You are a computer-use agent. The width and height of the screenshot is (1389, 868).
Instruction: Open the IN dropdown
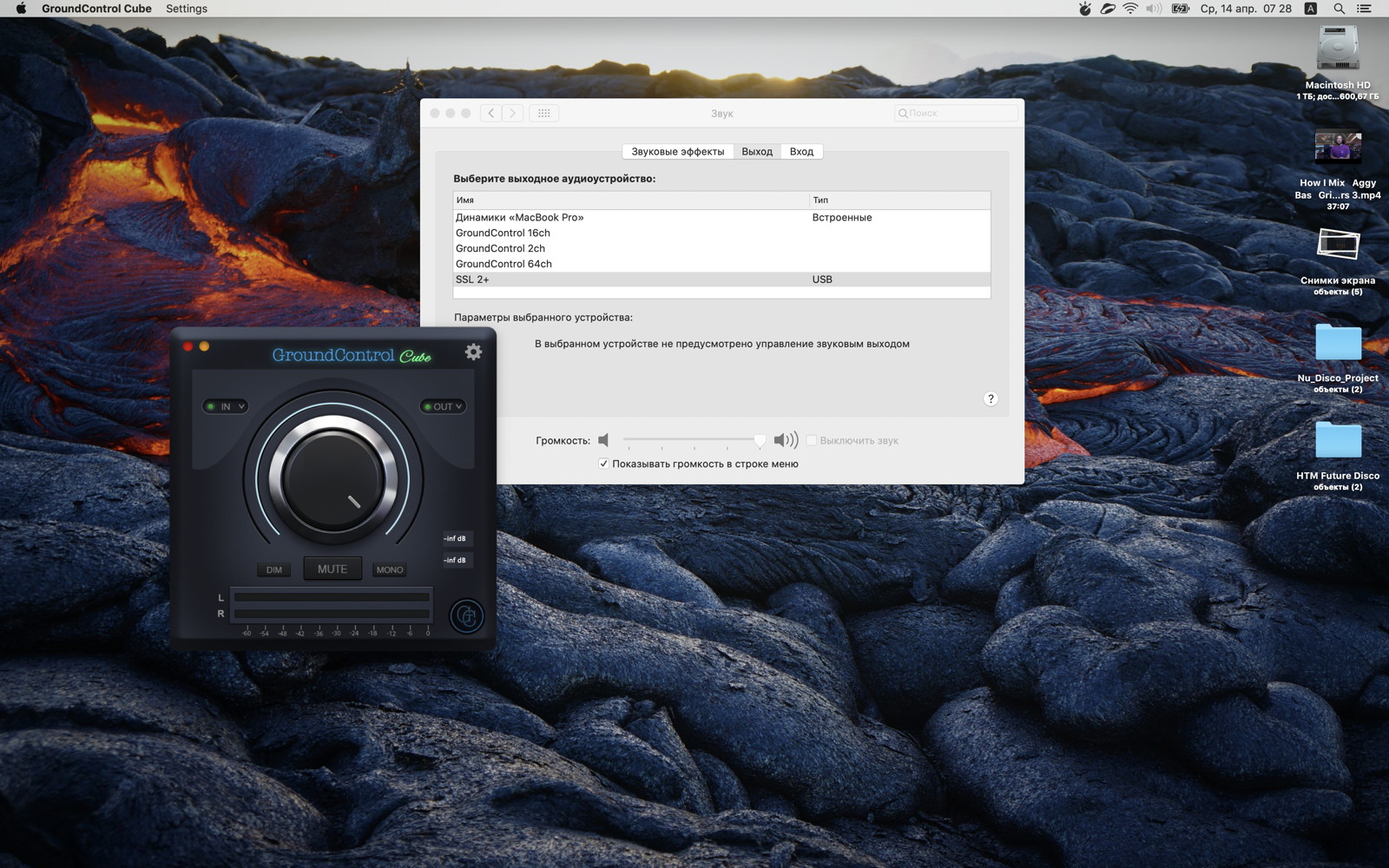point(226,406)
